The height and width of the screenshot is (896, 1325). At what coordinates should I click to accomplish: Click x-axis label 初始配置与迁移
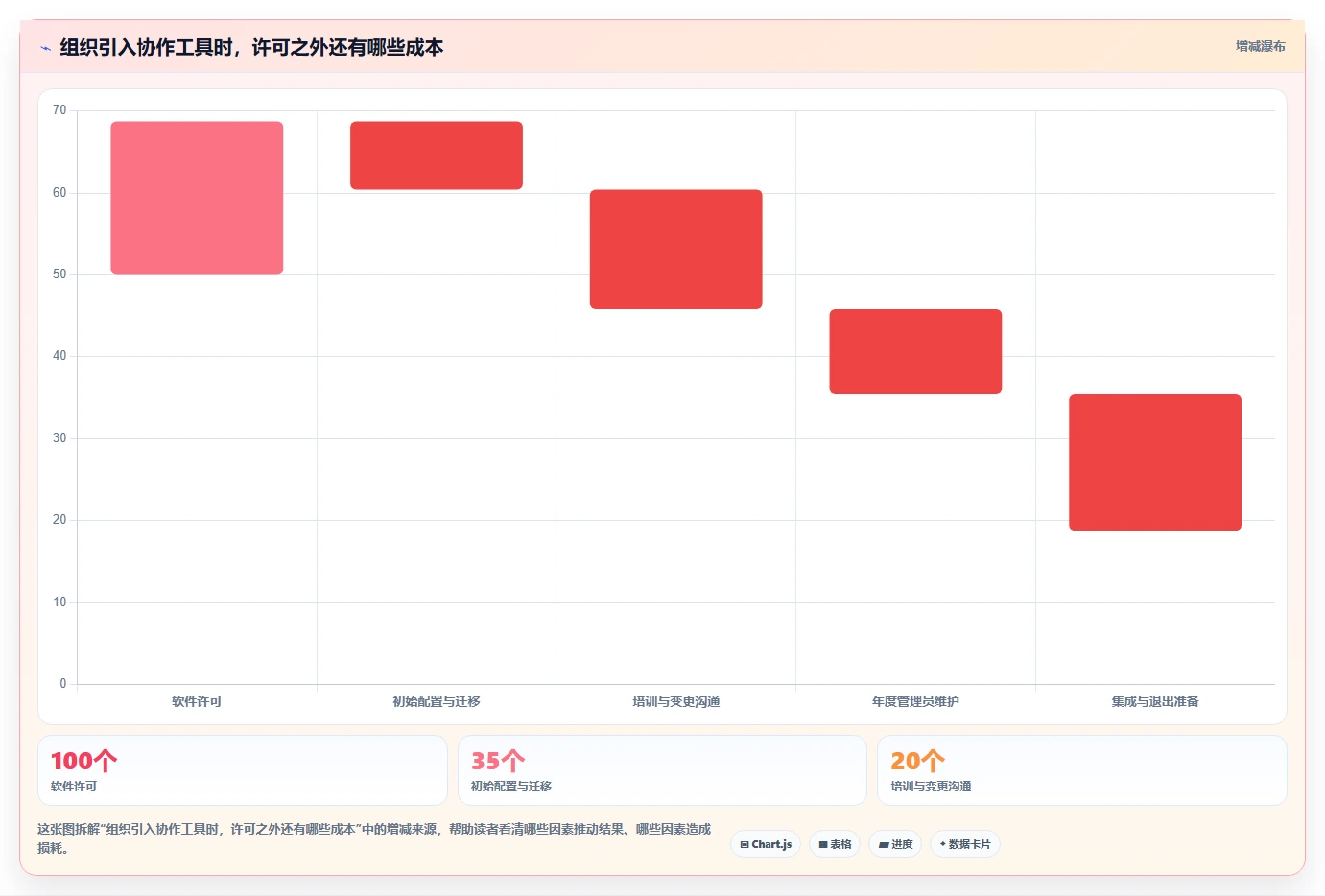437,701
